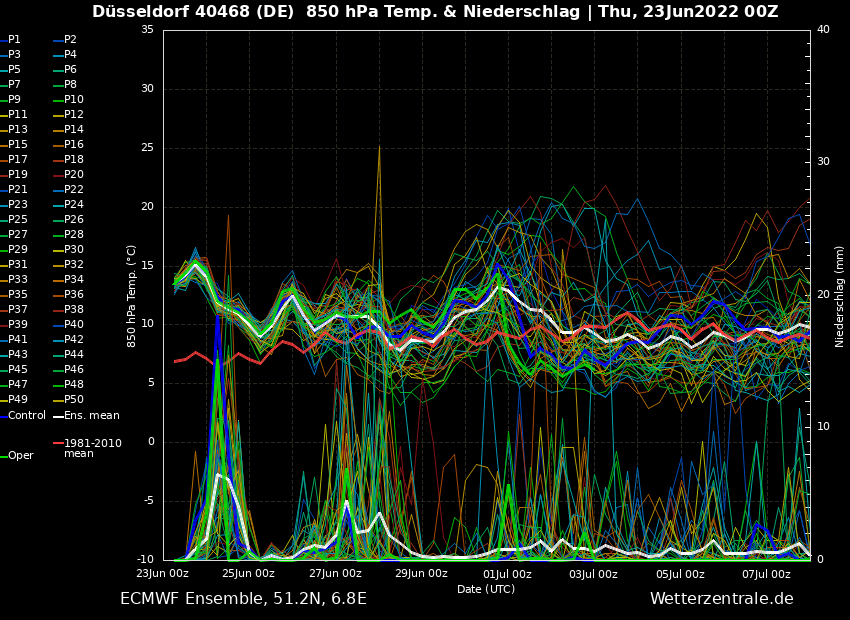Click the green Oper line swatch
The width and height of the screenshot is (850, 620).
(3, 456)
